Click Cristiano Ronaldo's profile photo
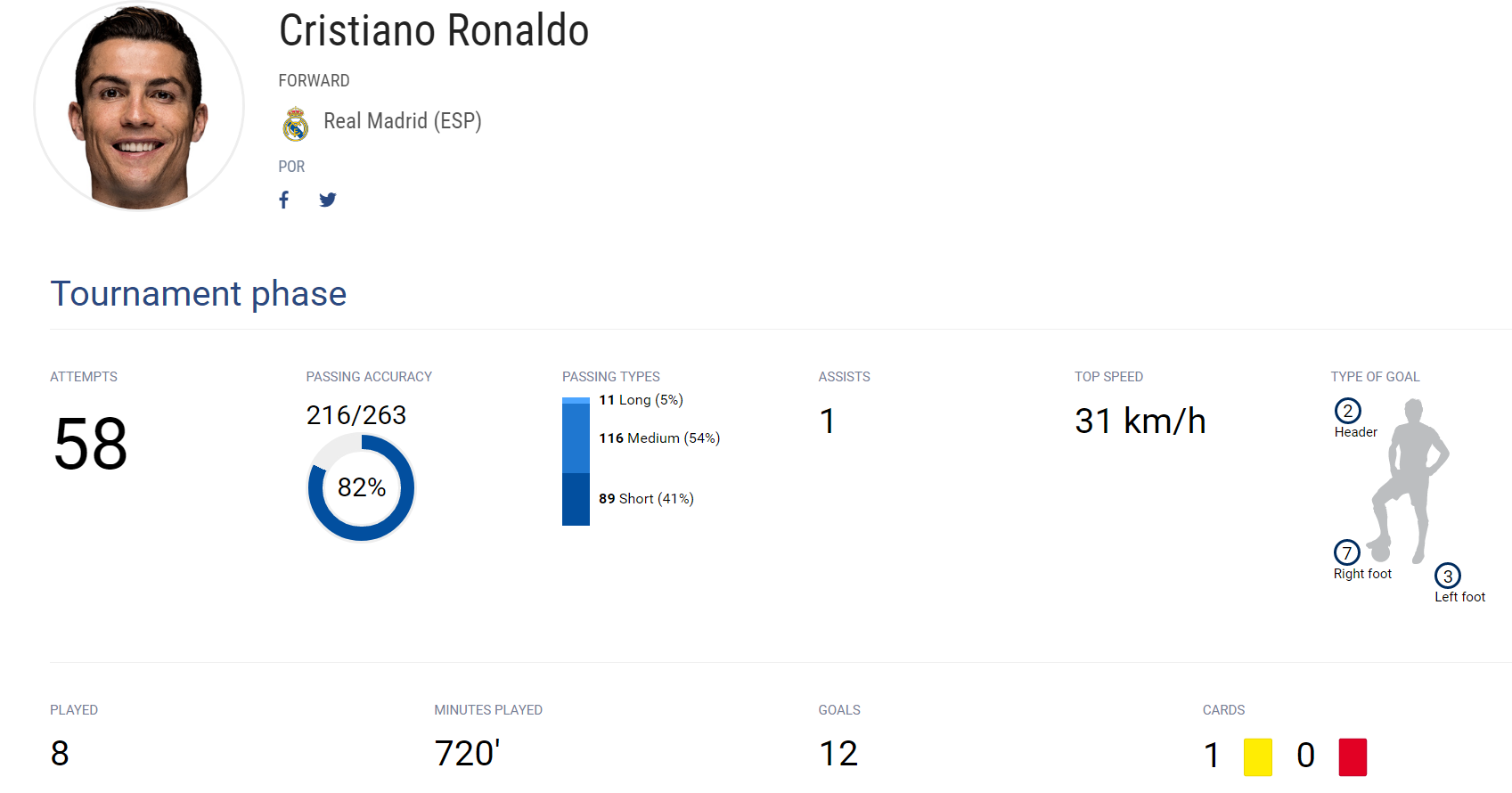Viewport: 1512px width, 793px height. pos(139,107)
